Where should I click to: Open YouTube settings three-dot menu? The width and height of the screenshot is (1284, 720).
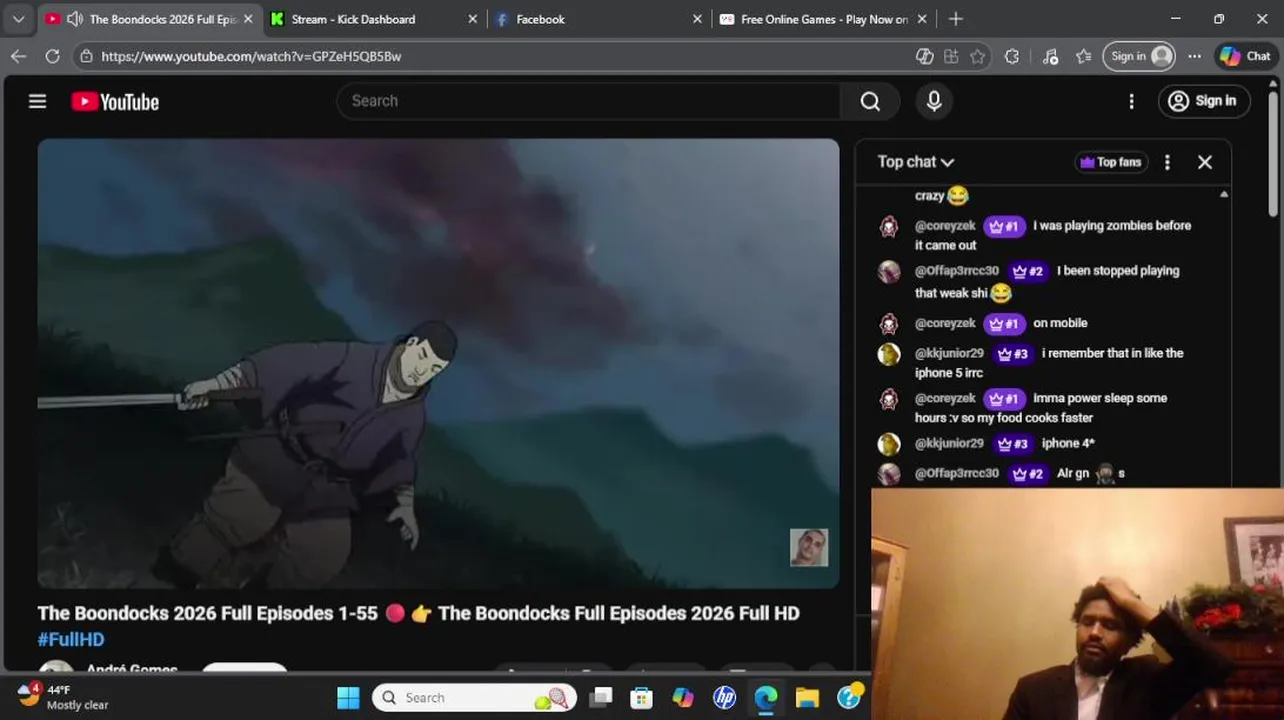coord(1131,101)
